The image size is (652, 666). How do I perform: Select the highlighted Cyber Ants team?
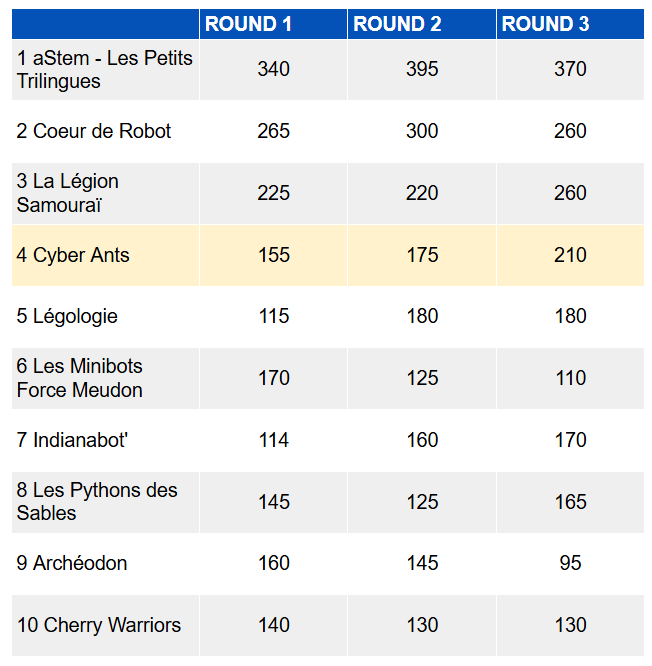point(73,255)
